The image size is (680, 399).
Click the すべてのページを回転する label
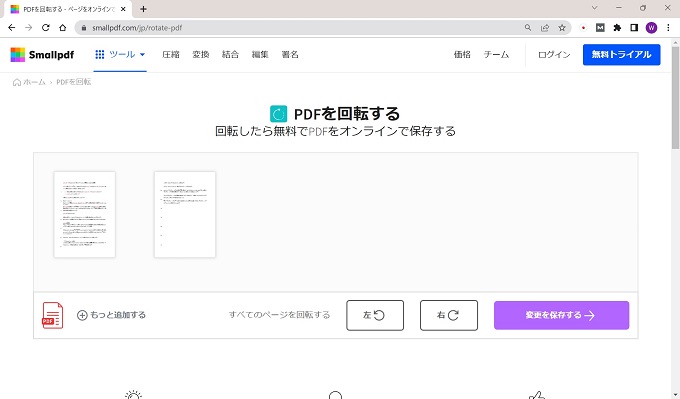coord(279,315)
